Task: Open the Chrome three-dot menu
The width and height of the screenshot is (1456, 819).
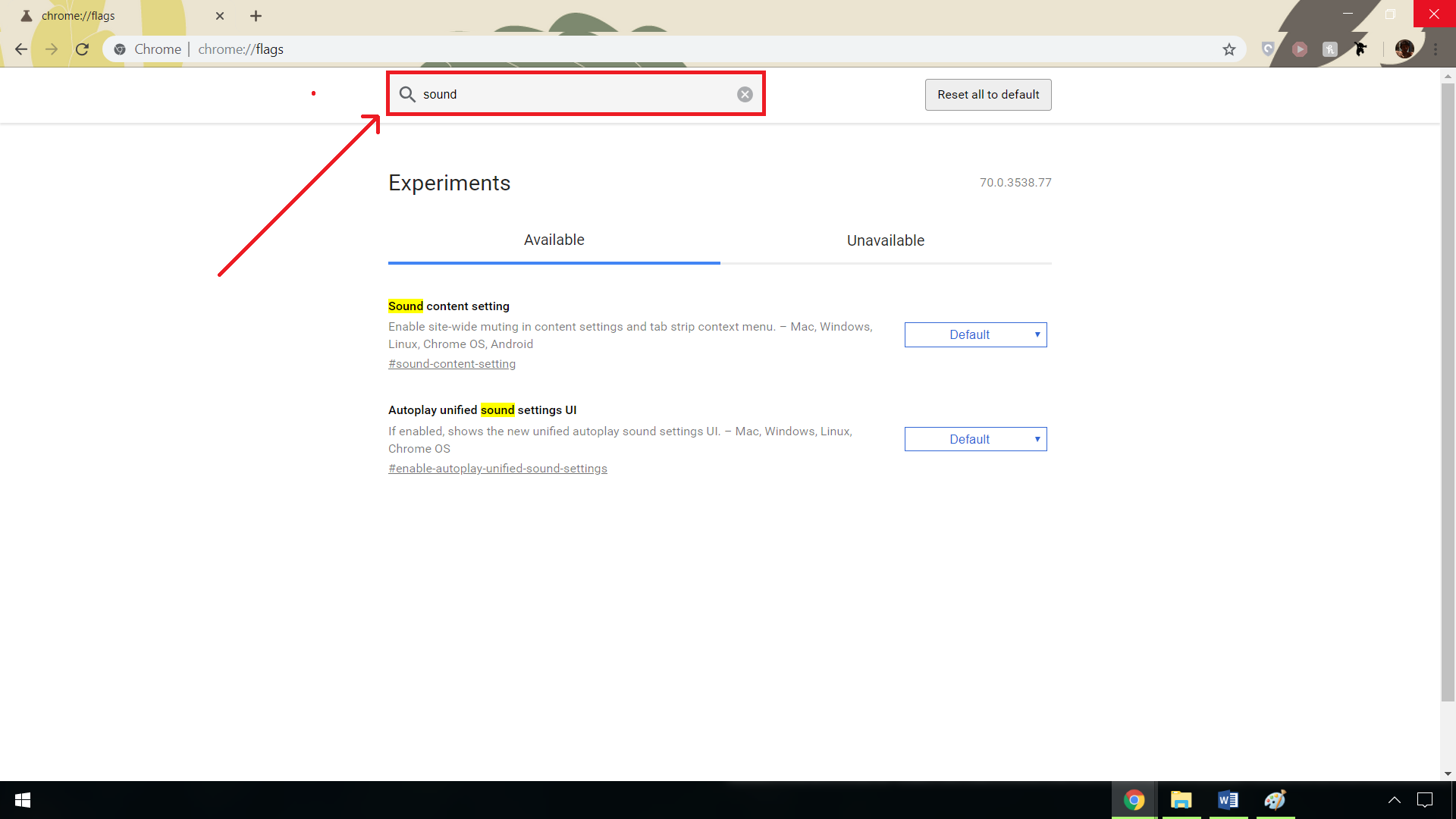Action: coord(1436,49)
